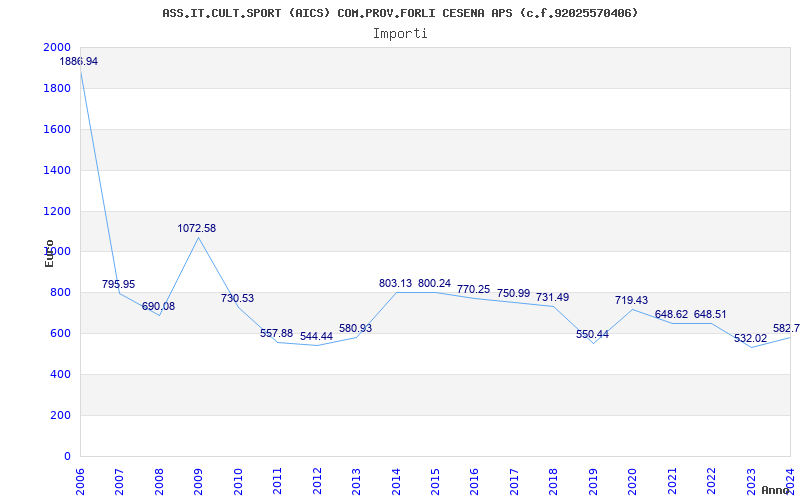Image resolution: width=800 pixels, height=500 pixels.
Task: Select the x-axis year 2017
Action: pos(514,480)
